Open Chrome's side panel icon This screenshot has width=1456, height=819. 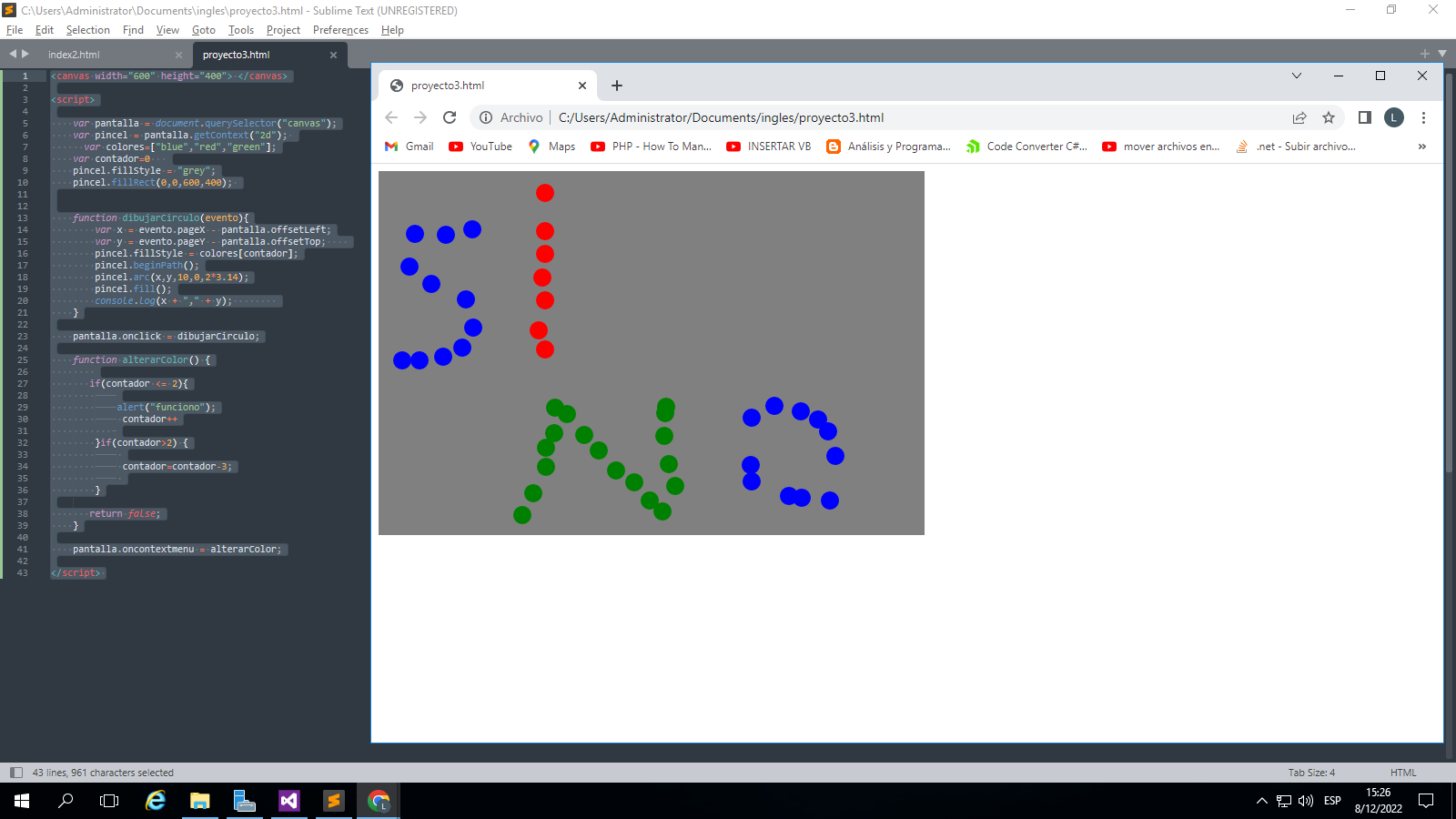click(x=1365, y=117)
